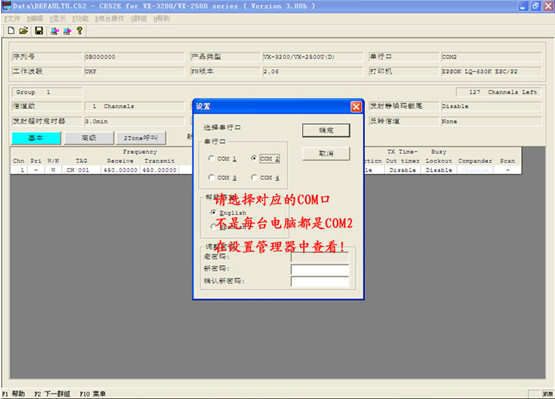Confirm the dialog with 确定 button
Viewport: 555px width, 399px height.
(x=326, y=130)
